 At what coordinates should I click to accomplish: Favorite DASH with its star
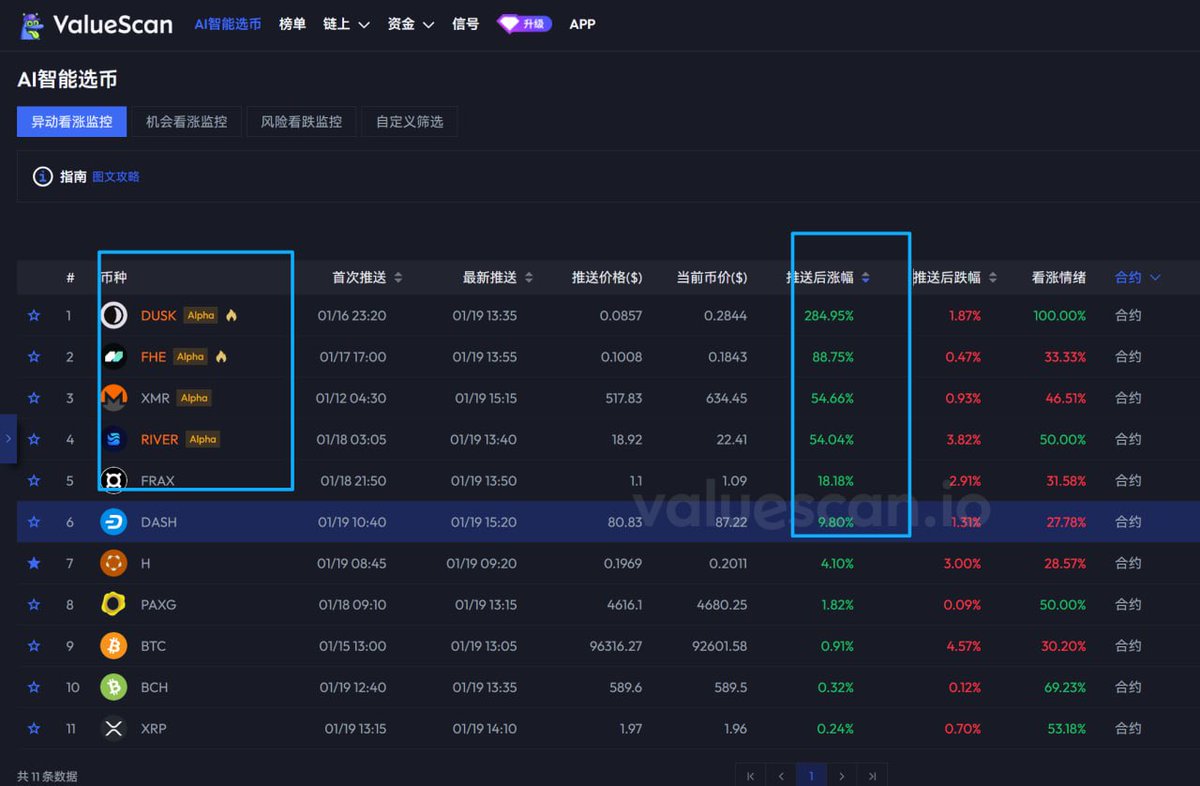coord(34,522)
